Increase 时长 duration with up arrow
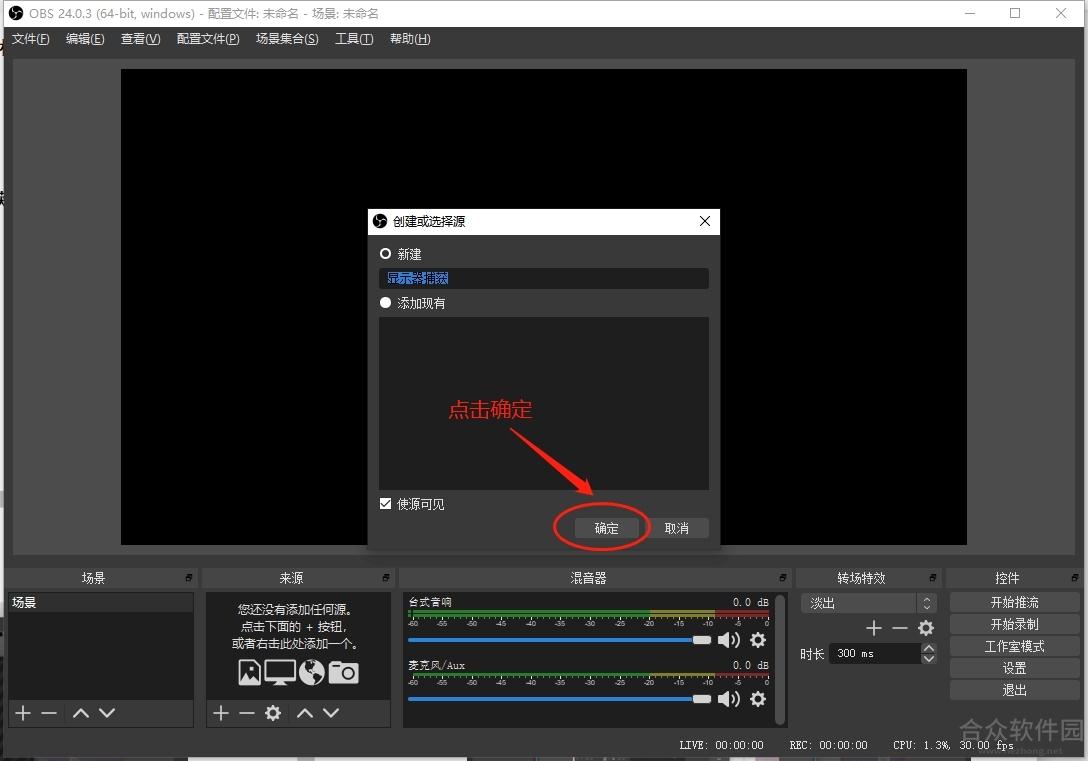Screen dimensions: 1088x761 coord(928,648)
